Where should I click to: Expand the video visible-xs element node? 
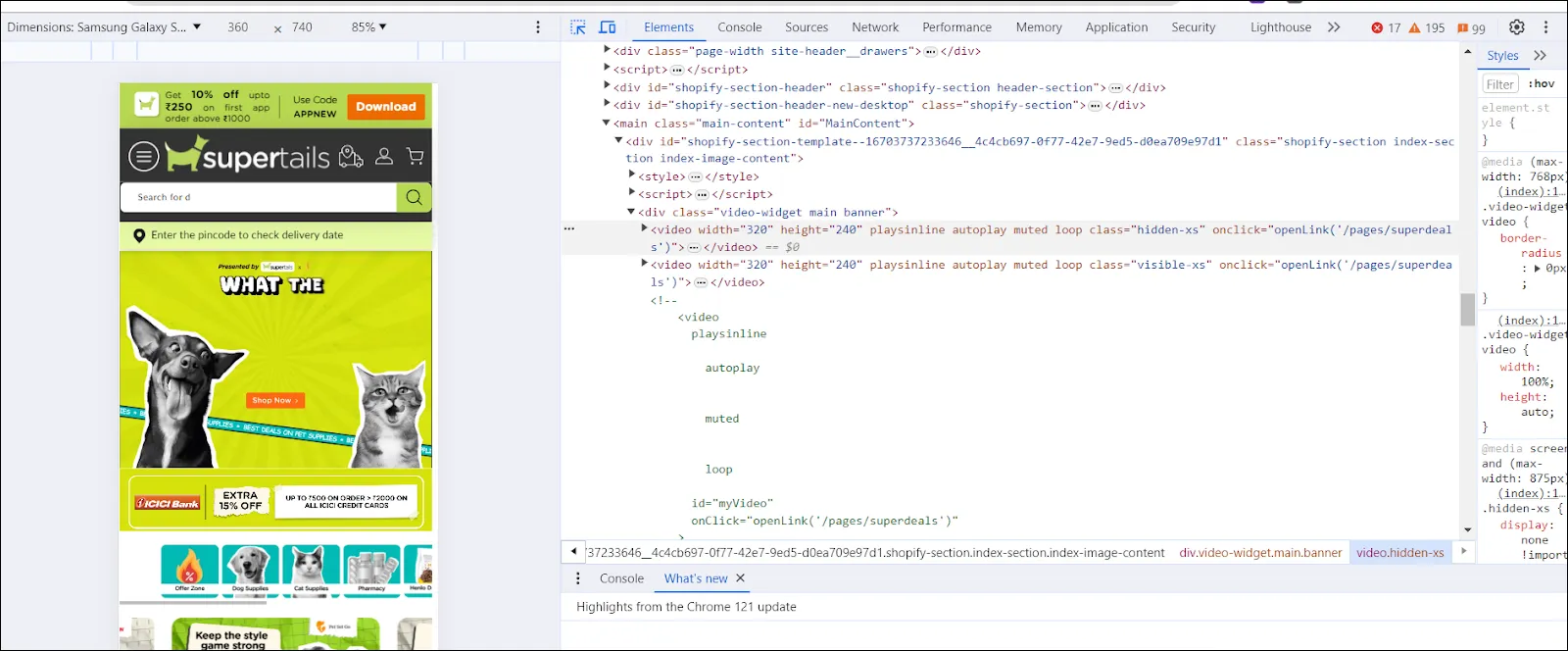pos(644,264)
